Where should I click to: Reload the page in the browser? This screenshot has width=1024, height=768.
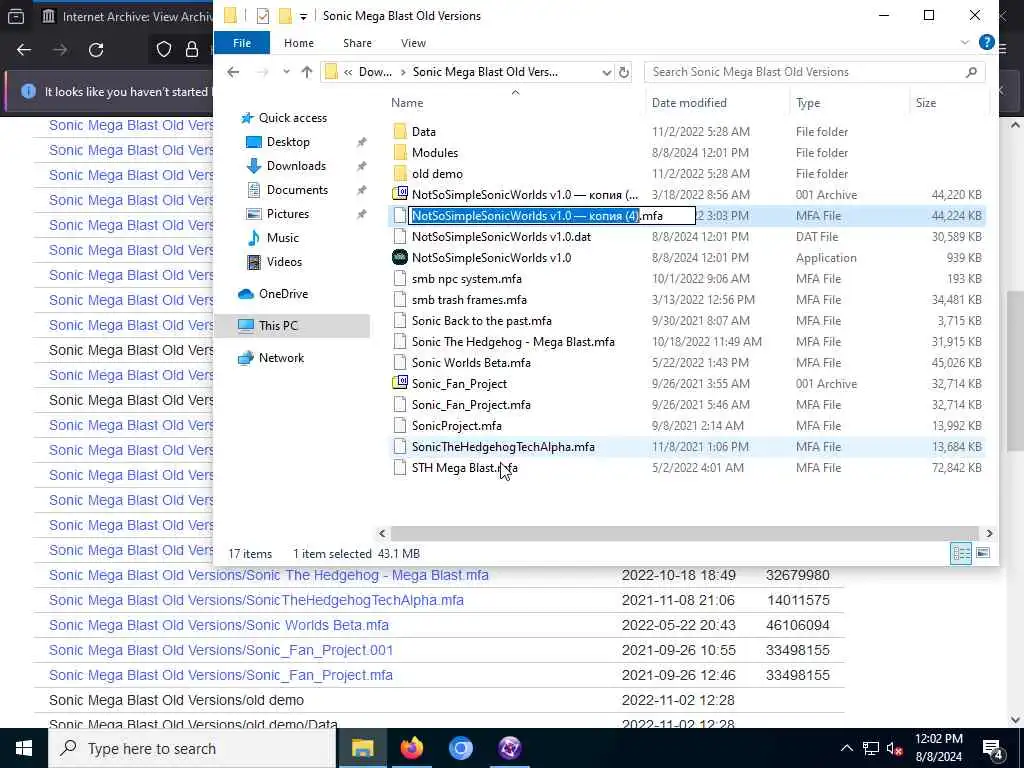click(x=96, y=50)
